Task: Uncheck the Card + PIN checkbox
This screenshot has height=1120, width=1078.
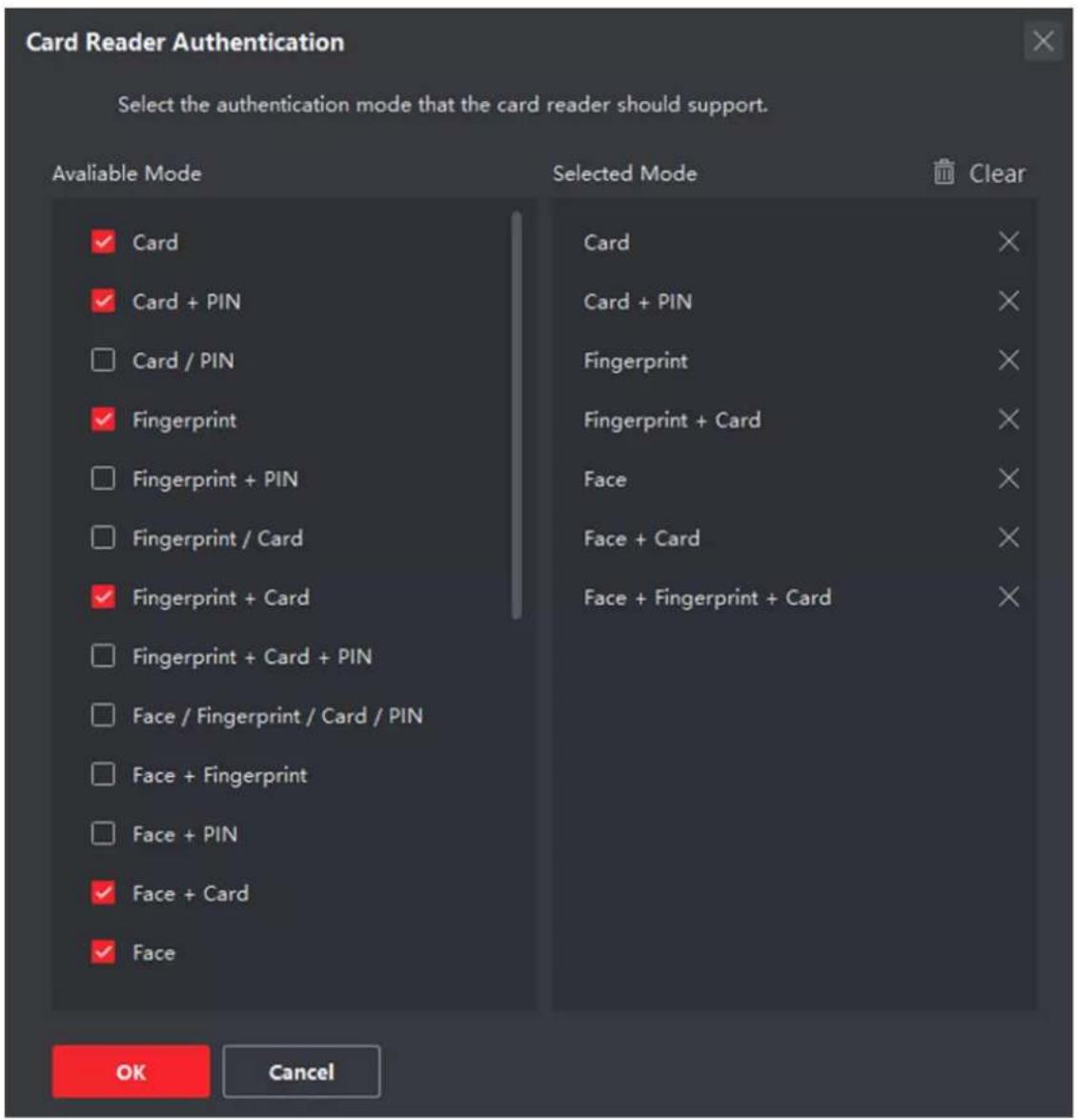Action: click(104, 300)
